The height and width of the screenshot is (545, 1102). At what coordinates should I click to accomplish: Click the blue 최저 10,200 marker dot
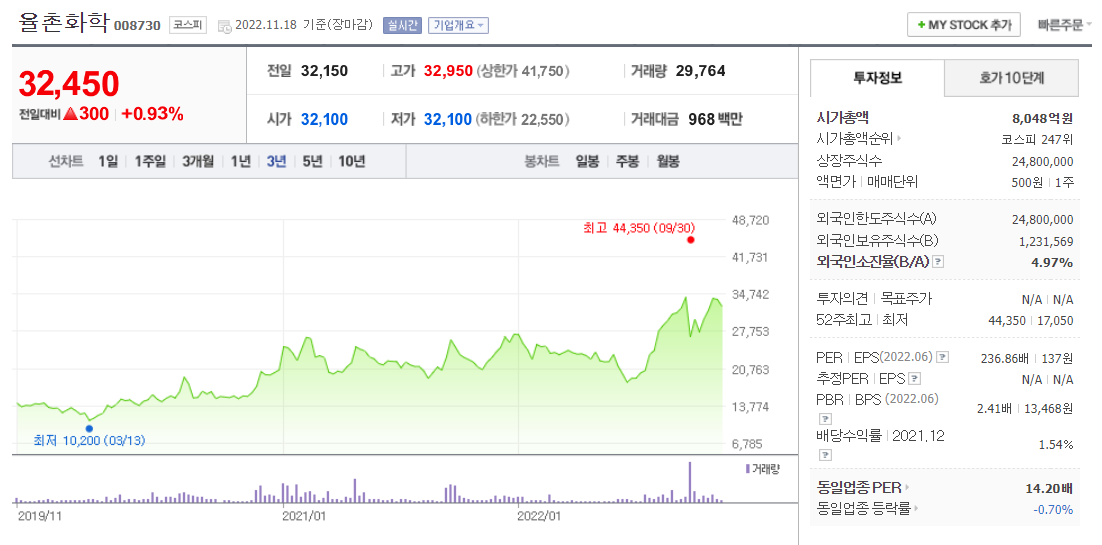pos(89,428)
